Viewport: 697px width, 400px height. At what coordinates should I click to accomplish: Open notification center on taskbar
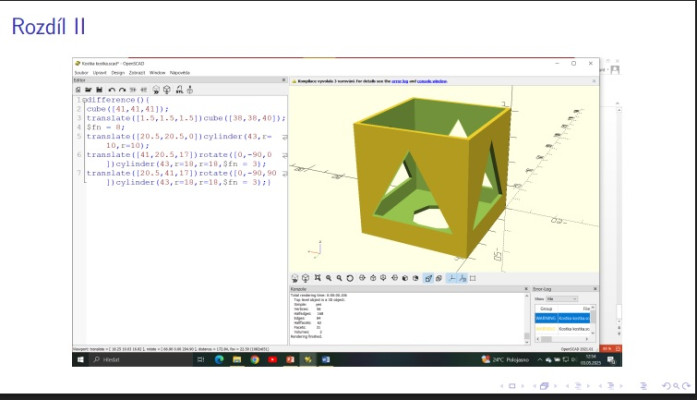click(611, 360)
